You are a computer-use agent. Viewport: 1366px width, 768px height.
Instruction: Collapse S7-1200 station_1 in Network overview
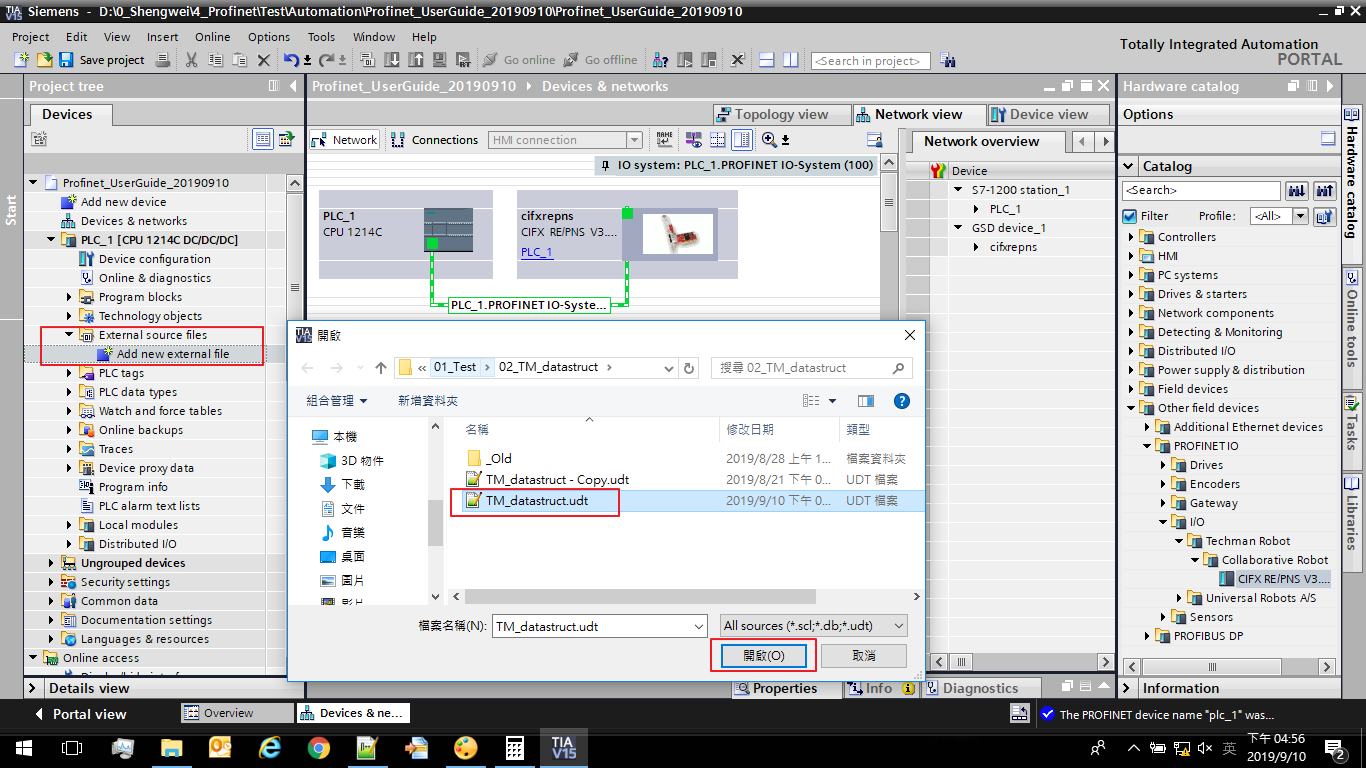[x=958, y=190]
